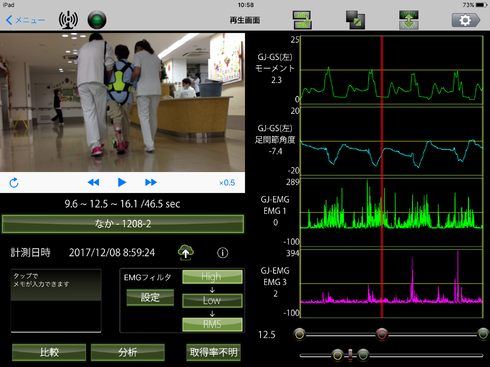Tap the graph vertical expand arrows icon
The width and height of the screenshot is (490, 367).
pyautogui.click(x=409, y=20)
